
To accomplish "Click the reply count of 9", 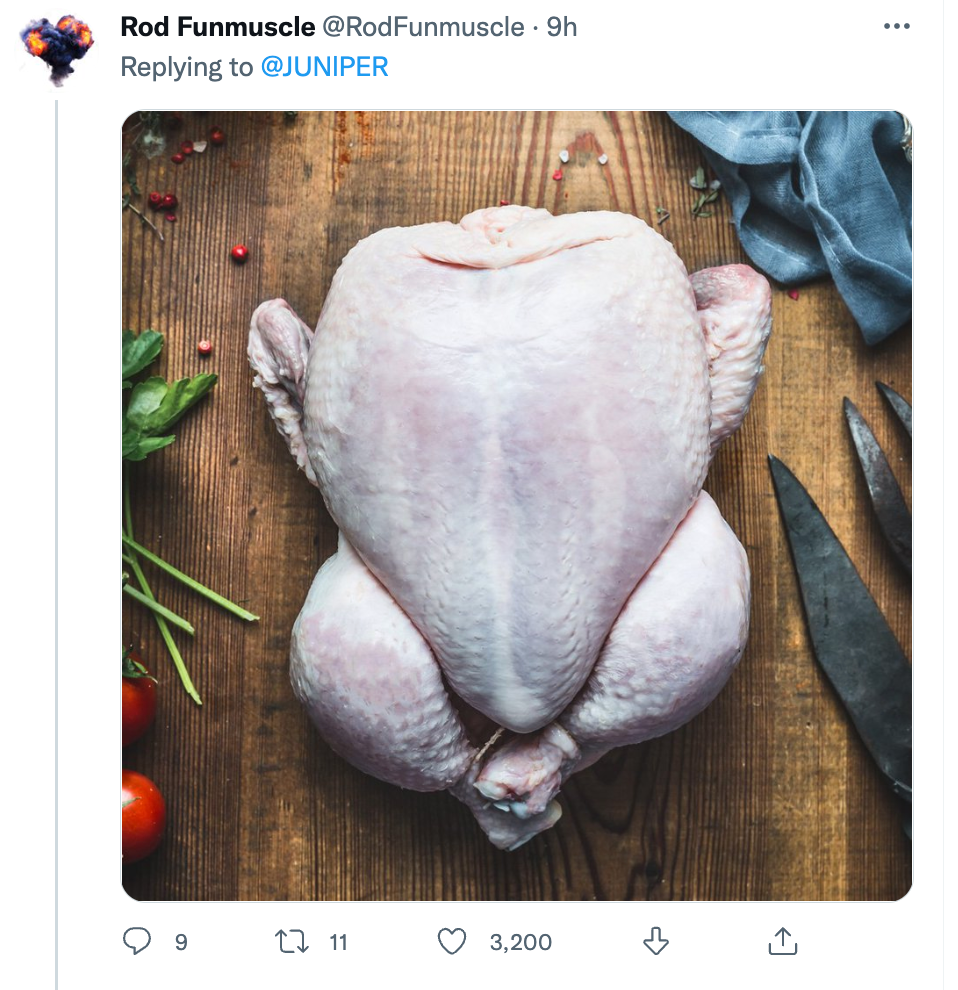I will (181, 942).
